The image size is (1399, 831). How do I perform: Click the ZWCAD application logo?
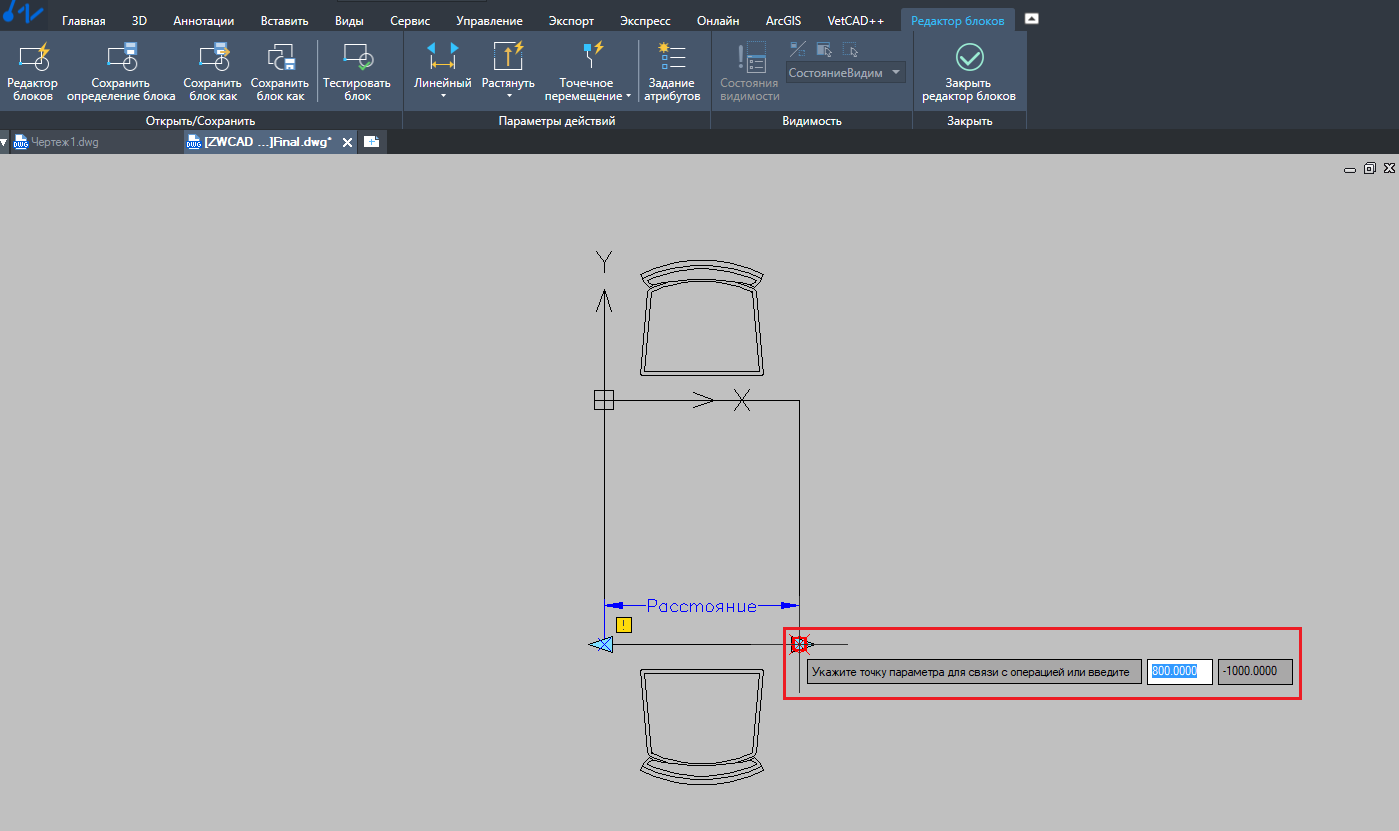click(22, 15)
